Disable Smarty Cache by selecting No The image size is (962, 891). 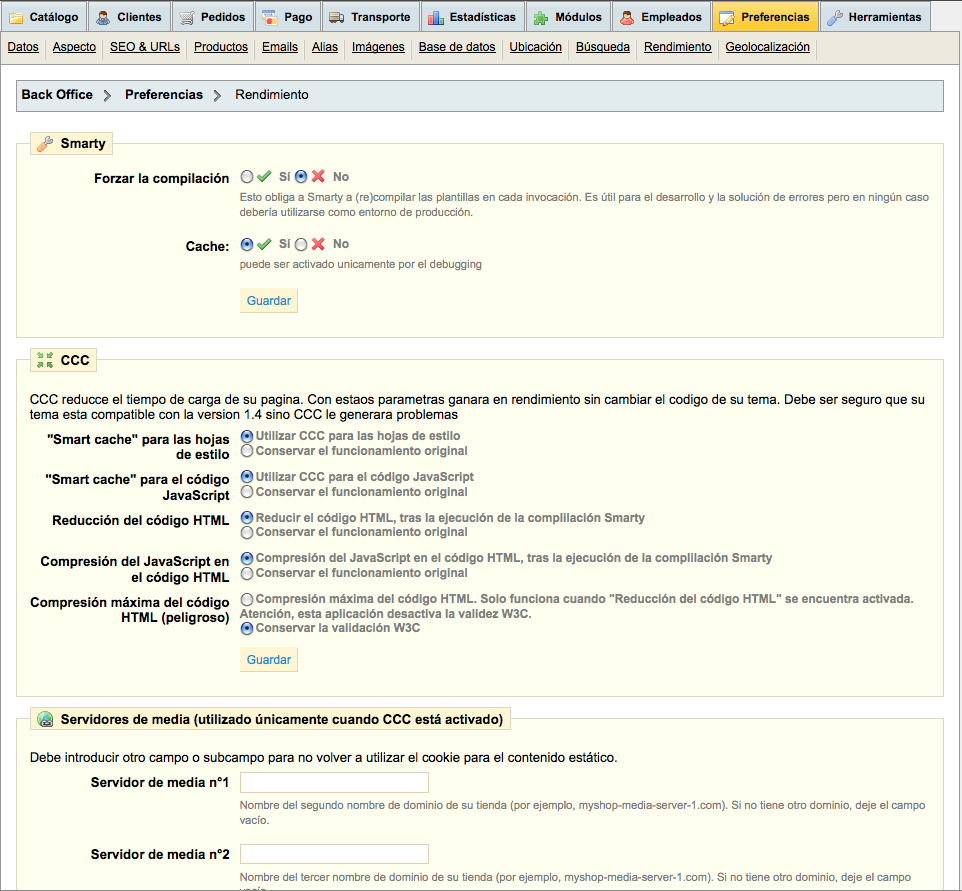point(301,244)
